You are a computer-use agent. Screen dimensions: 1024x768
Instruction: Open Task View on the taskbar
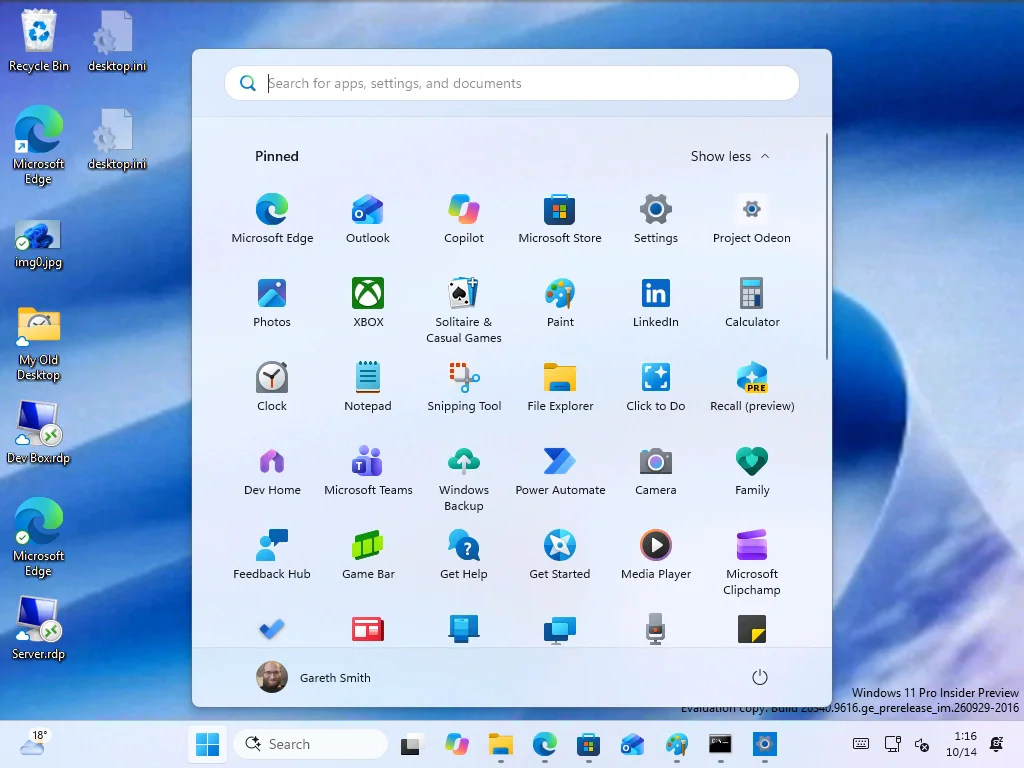coord(411,744)
